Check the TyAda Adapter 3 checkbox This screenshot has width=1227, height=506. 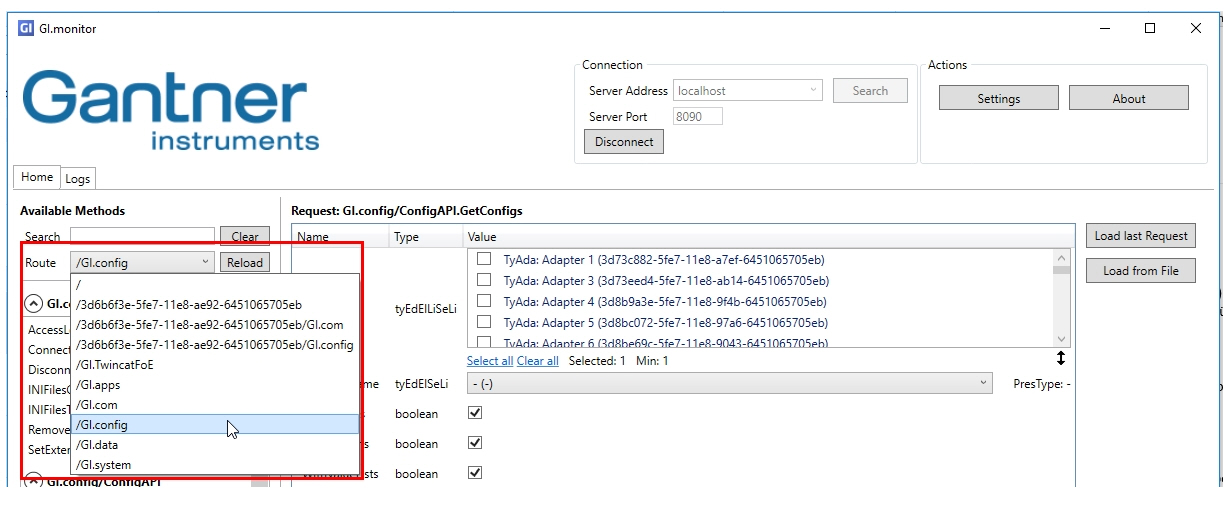(484, 281)
